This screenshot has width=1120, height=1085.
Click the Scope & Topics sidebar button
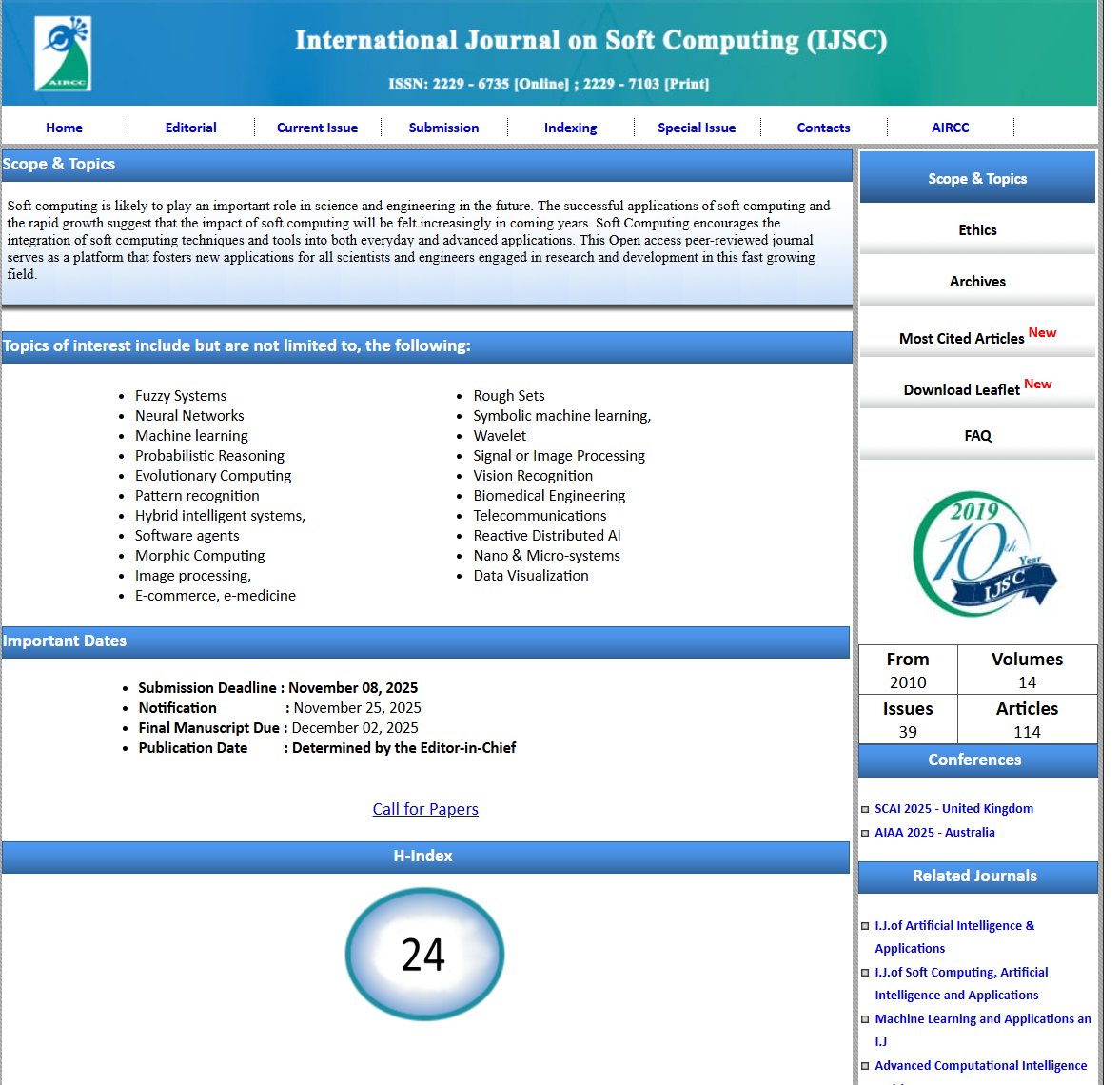coord(977,177)
